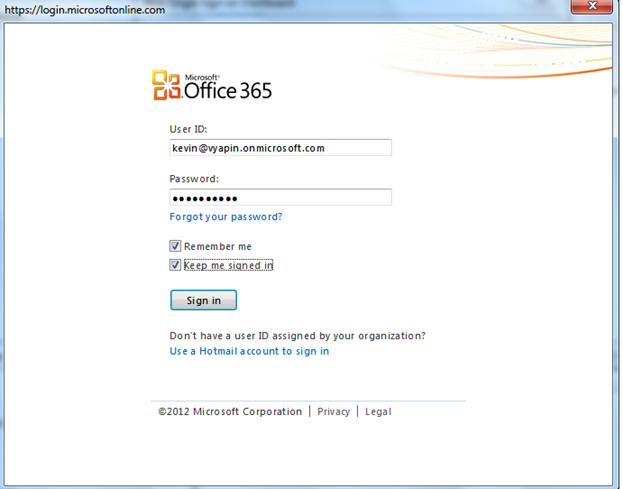Close the login window
The width and height of the screenshot is (623, 489).
(x=592, y=6)
